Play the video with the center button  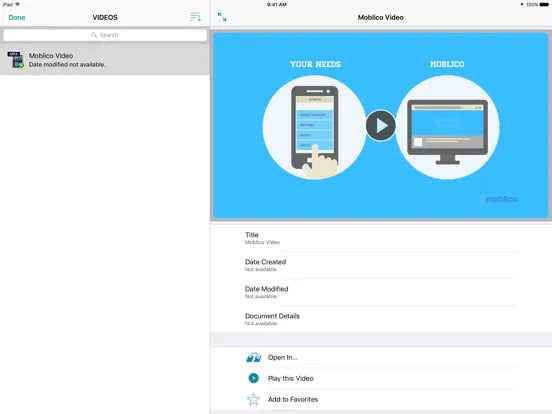point(381,125)
